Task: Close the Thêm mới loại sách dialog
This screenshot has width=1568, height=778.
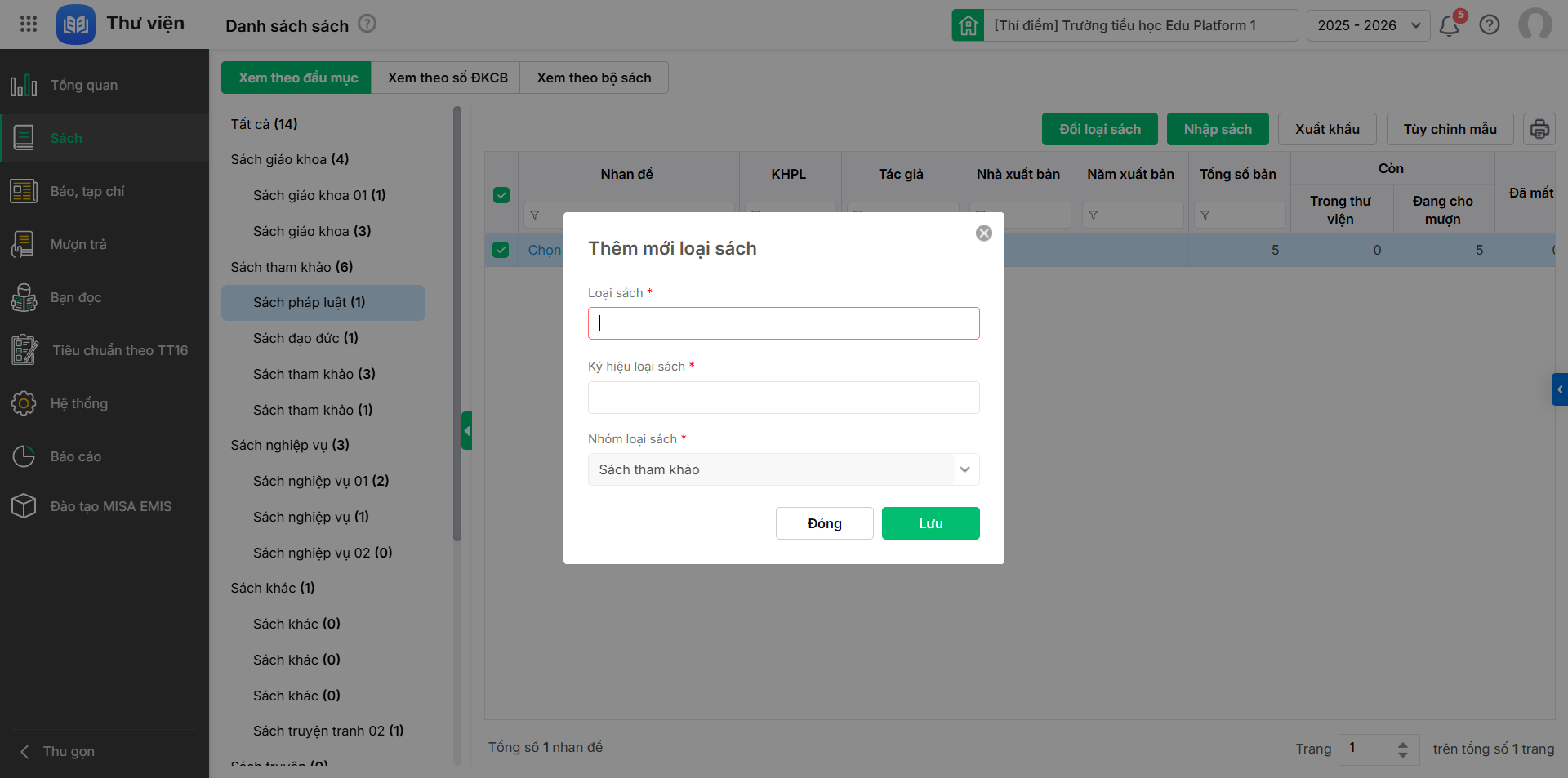Action: (984, 233)
